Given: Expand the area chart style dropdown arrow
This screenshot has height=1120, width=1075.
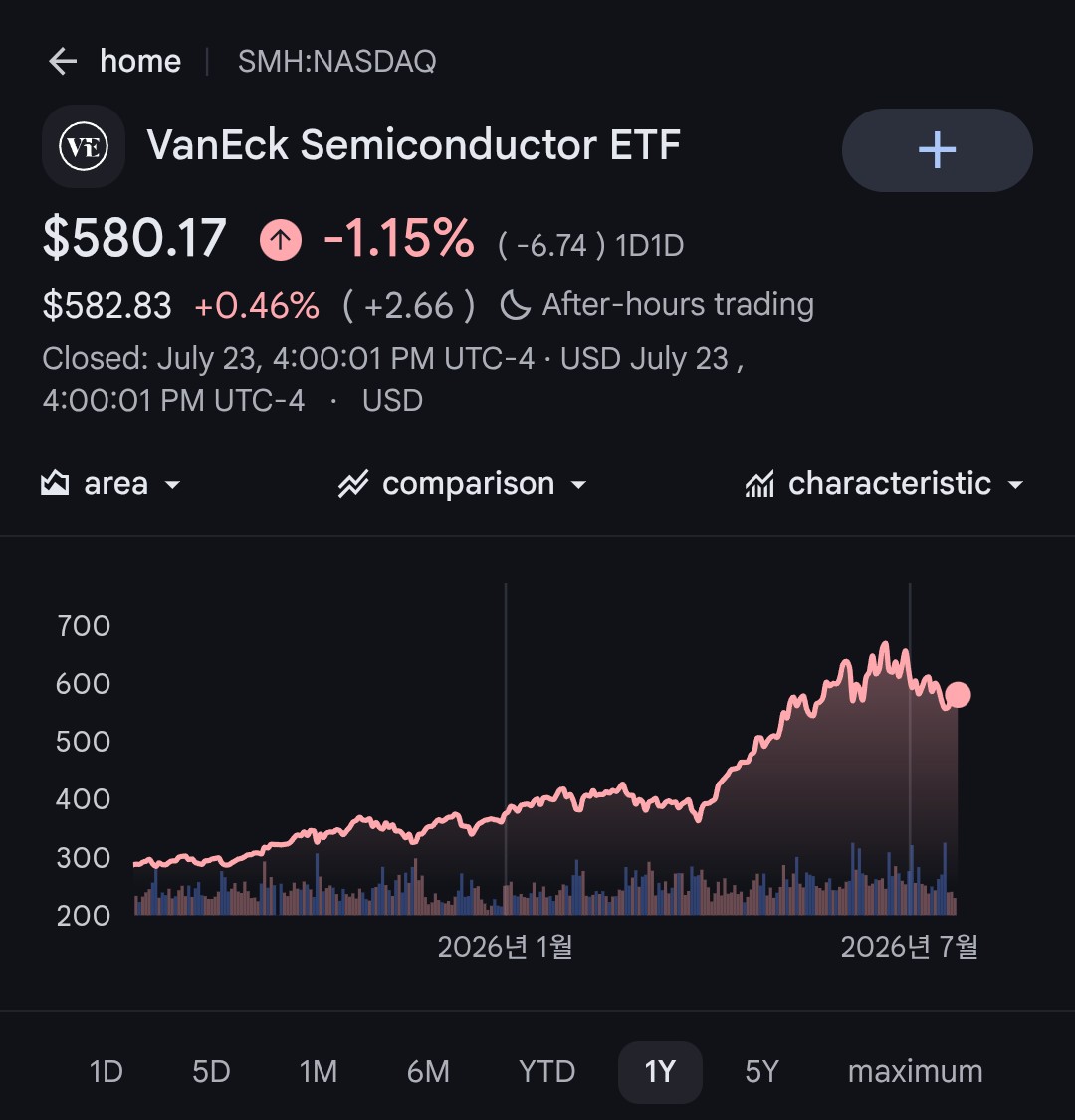Looking at the screenshot, I should [x=172, y=485].
